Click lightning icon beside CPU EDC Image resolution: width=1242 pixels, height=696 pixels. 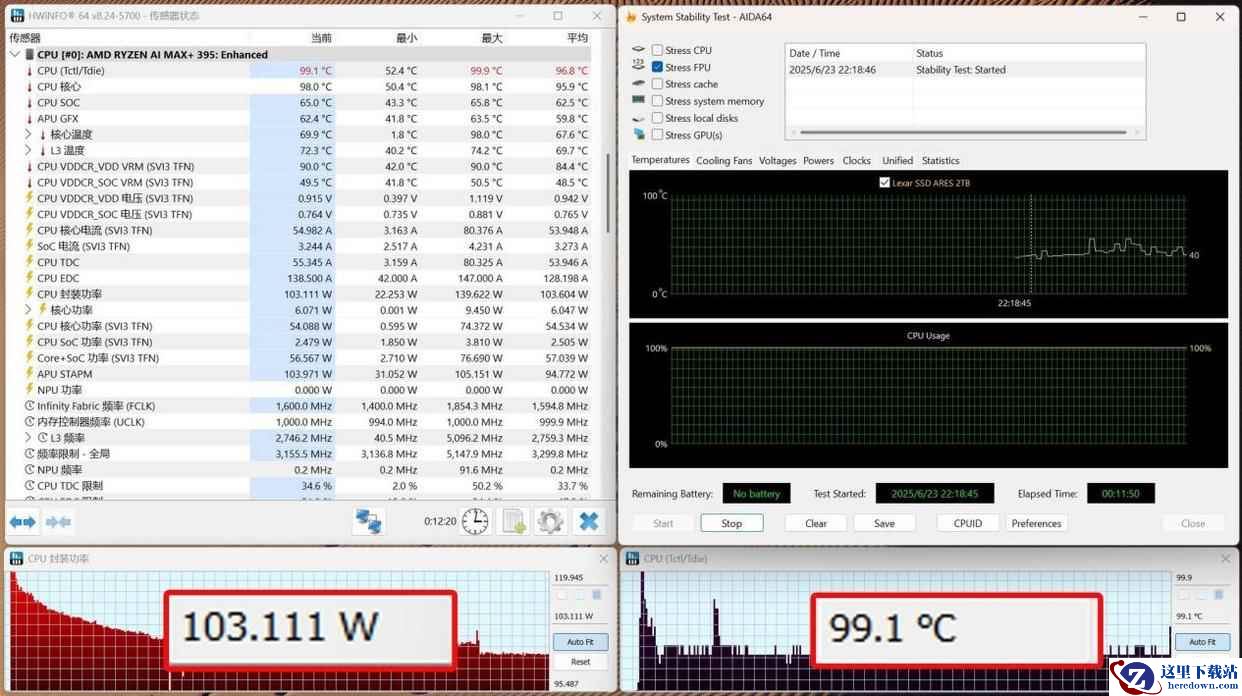pos(29,278)
